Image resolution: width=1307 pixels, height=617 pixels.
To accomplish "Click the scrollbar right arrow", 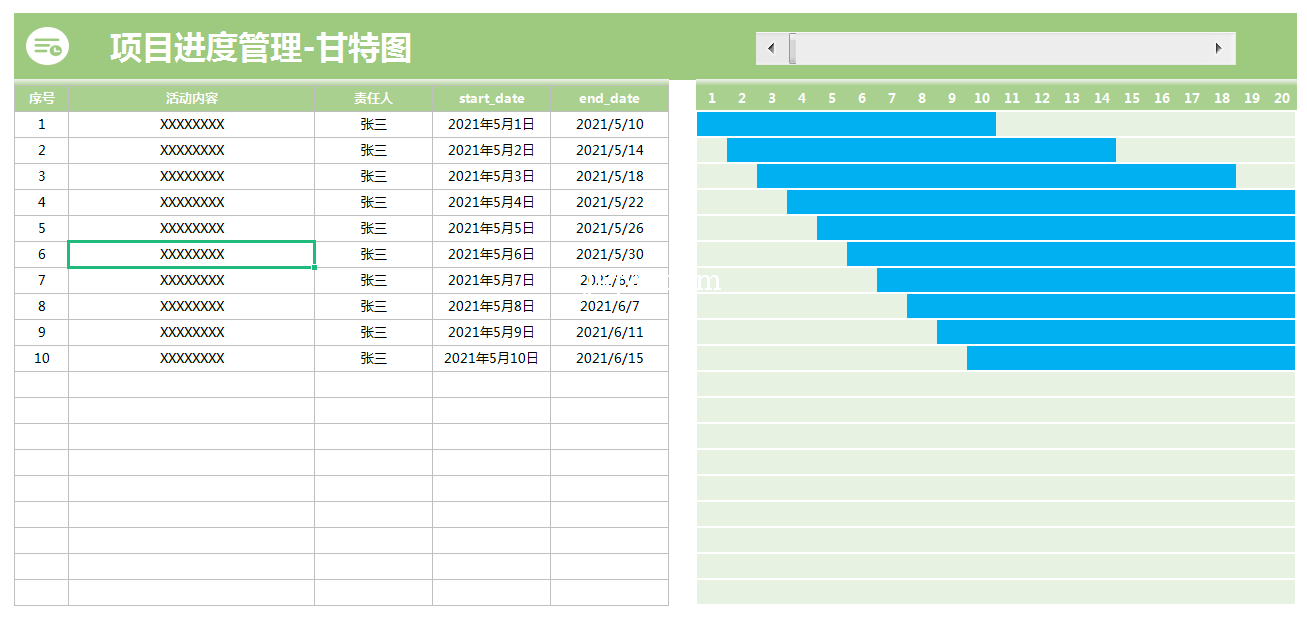I will coord(1218,48).
